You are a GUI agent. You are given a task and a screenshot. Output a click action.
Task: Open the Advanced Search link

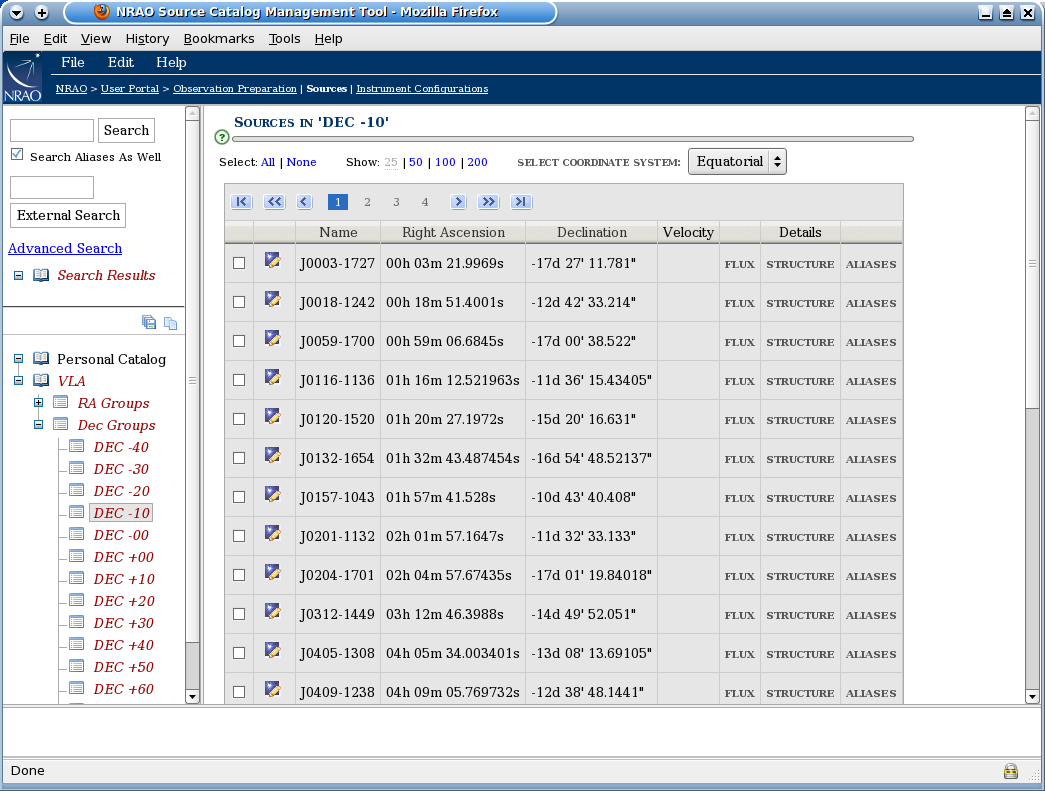point(64,248)
